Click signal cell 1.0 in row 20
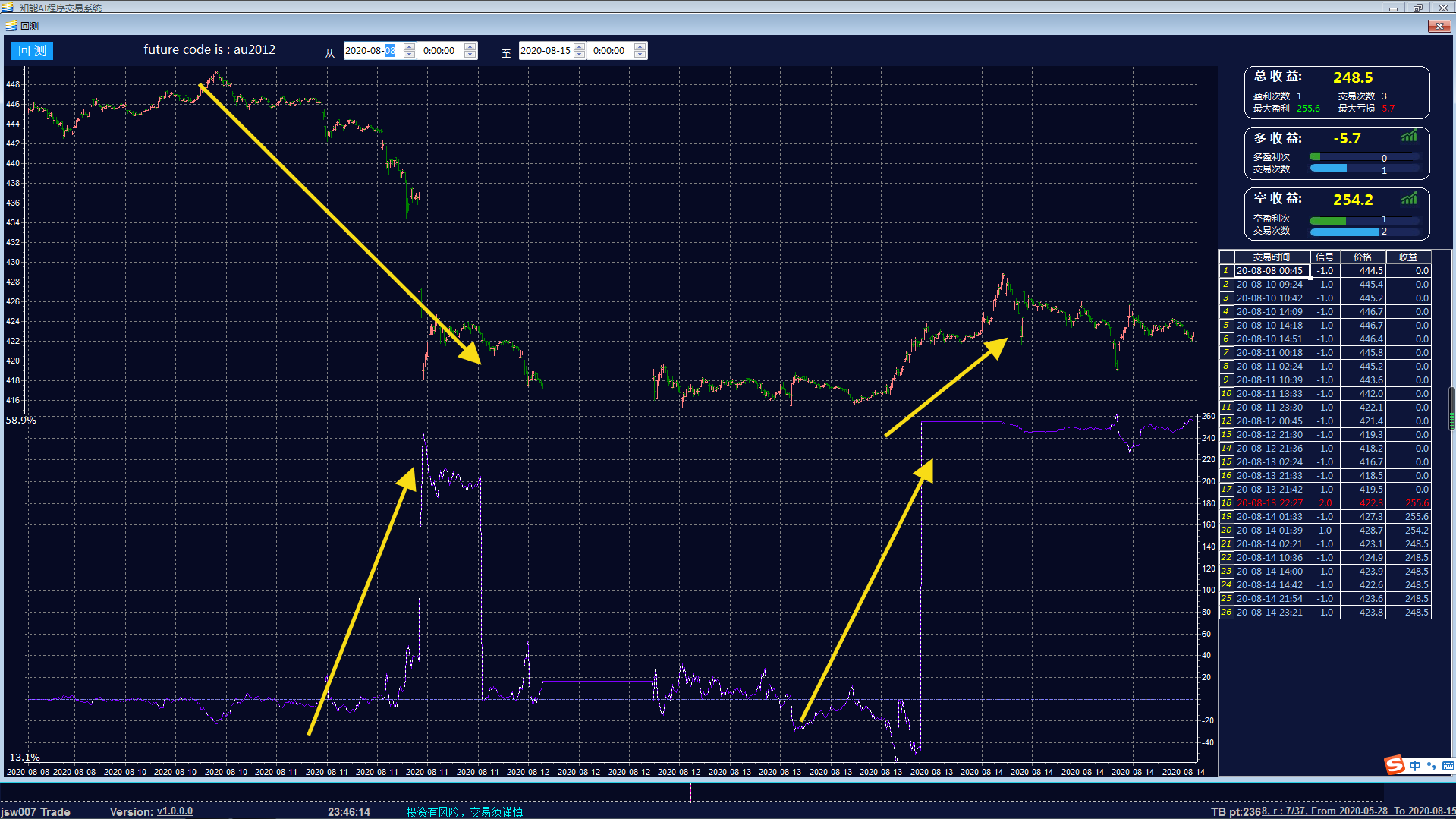This screenshot has height=819, width=1456. point(1325,531)
